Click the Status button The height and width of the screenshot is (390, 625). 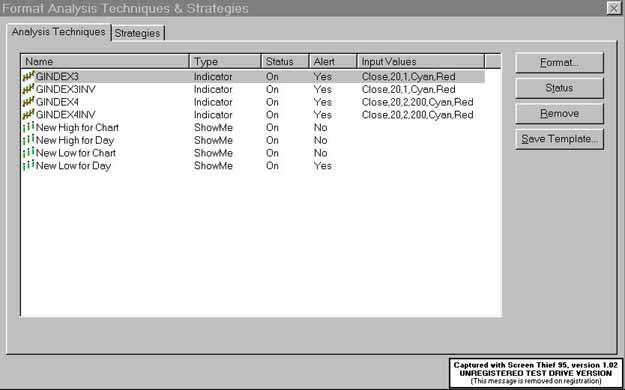(559, 88)
